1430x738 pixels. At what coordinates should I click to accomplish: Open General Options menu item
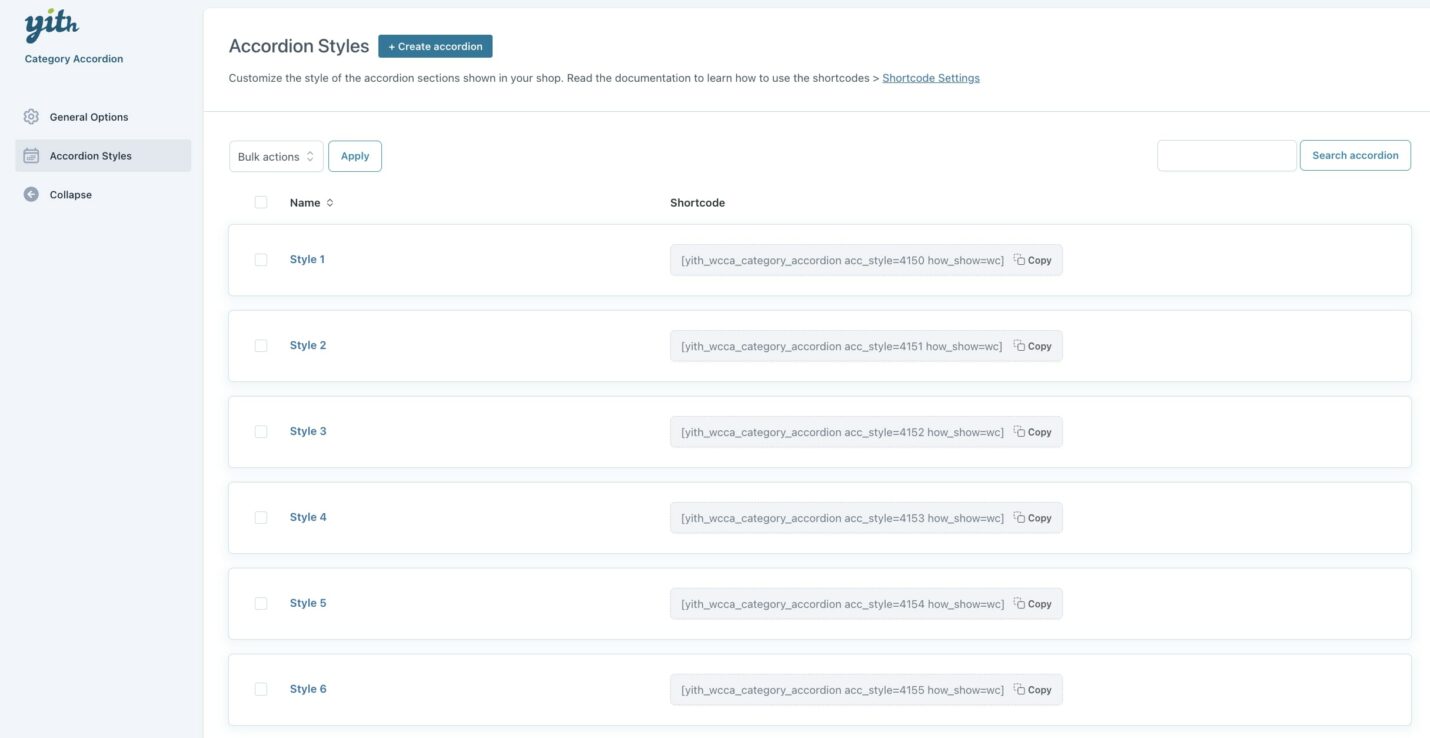click(x=89, y=117)
